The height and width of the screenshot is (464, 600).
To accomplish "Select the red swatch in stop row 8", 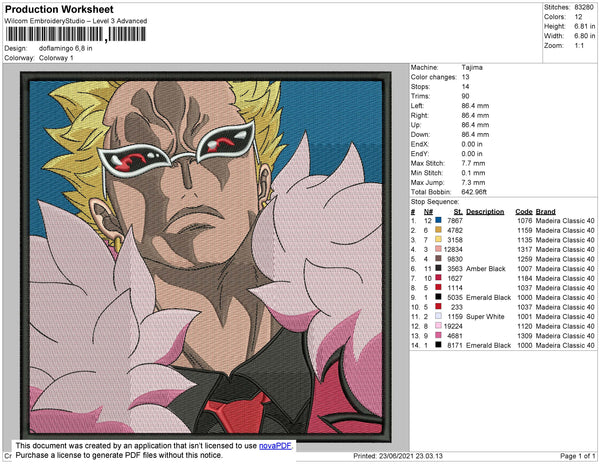I will point(439,287).
